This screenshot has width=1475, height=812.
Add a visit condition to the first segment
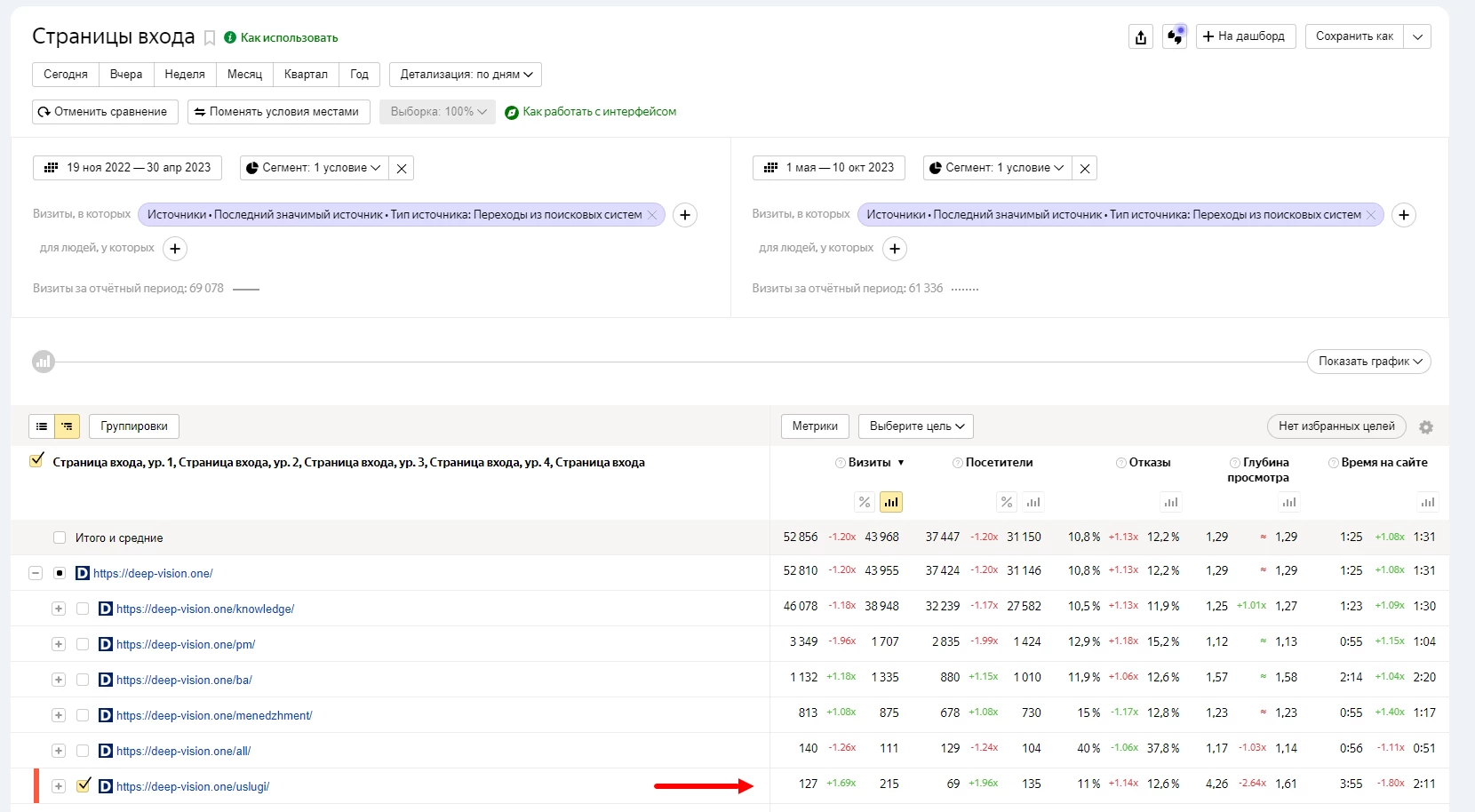[x=685, y=215]
